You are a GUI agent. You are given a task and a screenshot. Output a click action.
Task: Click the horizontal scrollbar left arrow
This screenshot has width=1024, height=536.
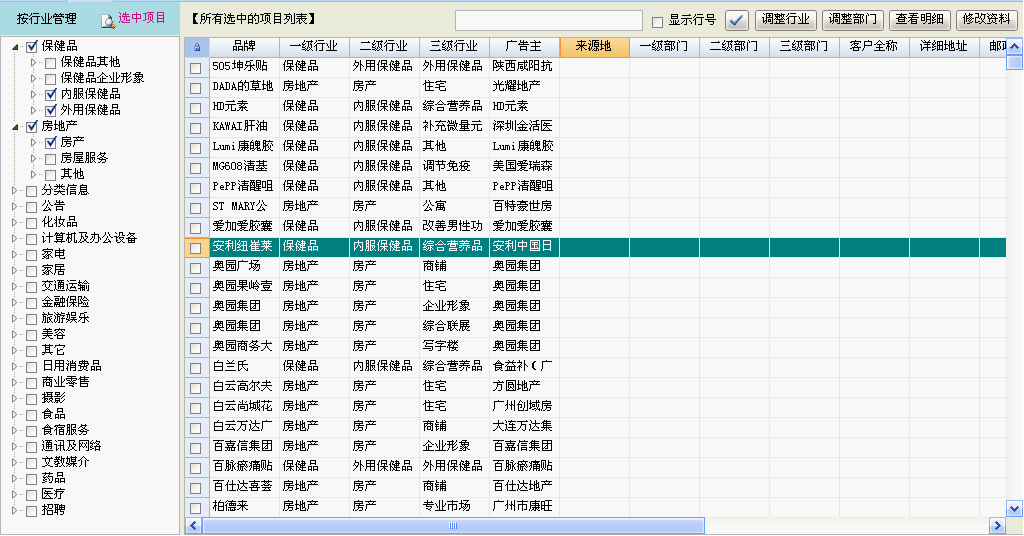click(x=193, y=526)
